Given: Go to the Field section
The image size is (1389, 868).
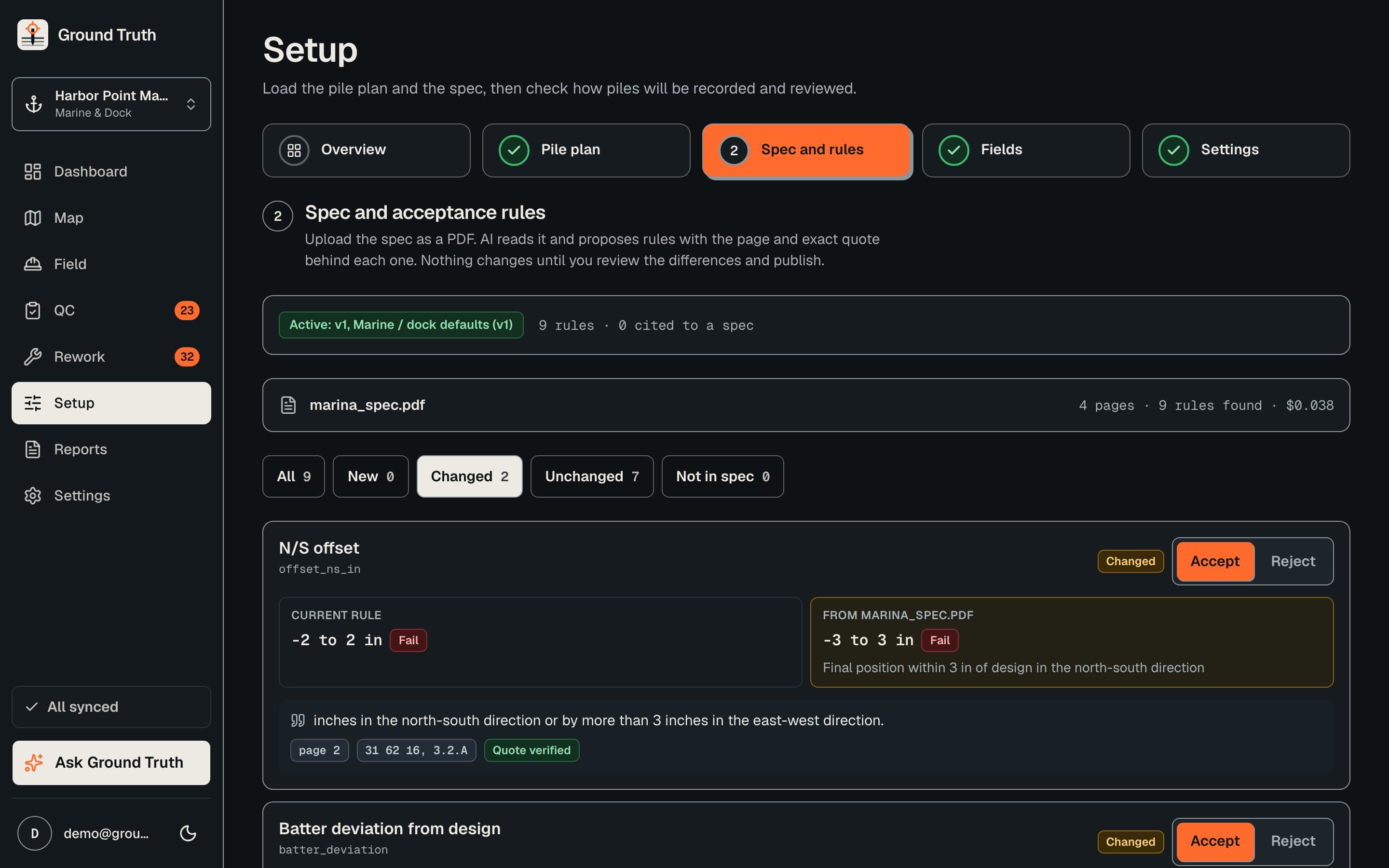Looking at the screenshot, I should [x=111, y=264].
